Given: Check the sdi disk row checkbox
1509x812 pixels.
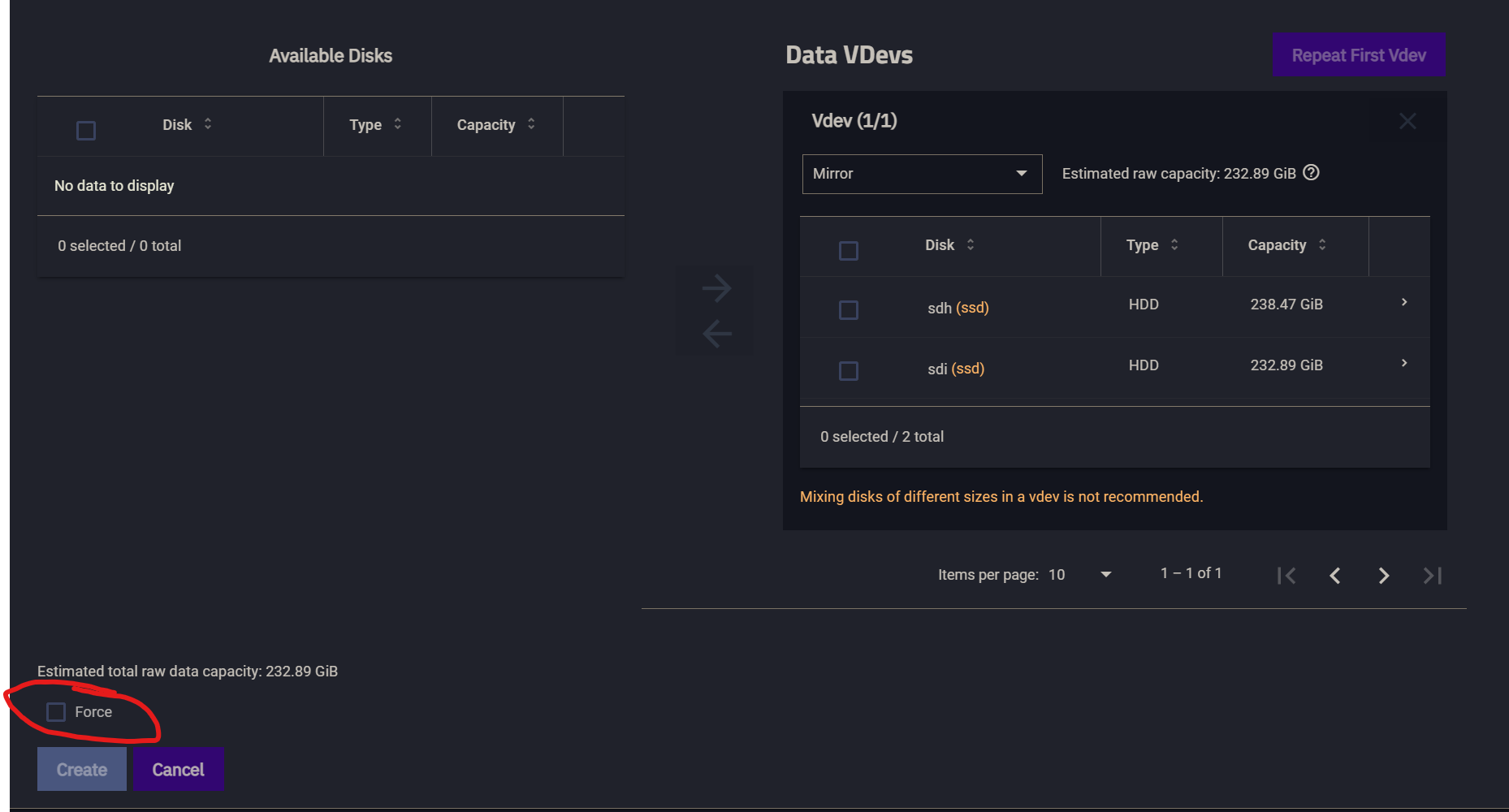Looking at the screenshot, I should [849, 371].
